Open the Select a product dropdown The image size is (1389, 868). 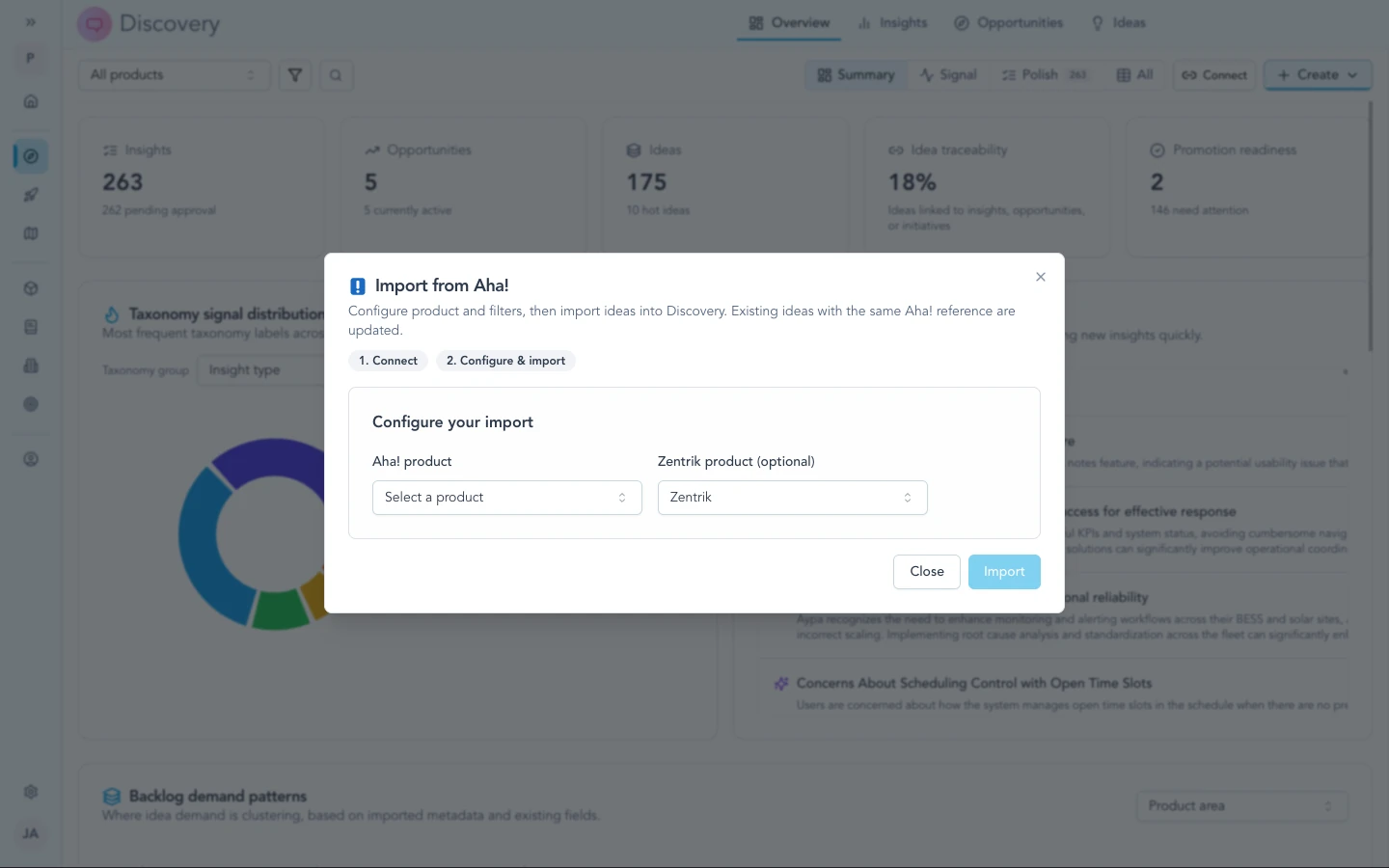tap(506, 497)
